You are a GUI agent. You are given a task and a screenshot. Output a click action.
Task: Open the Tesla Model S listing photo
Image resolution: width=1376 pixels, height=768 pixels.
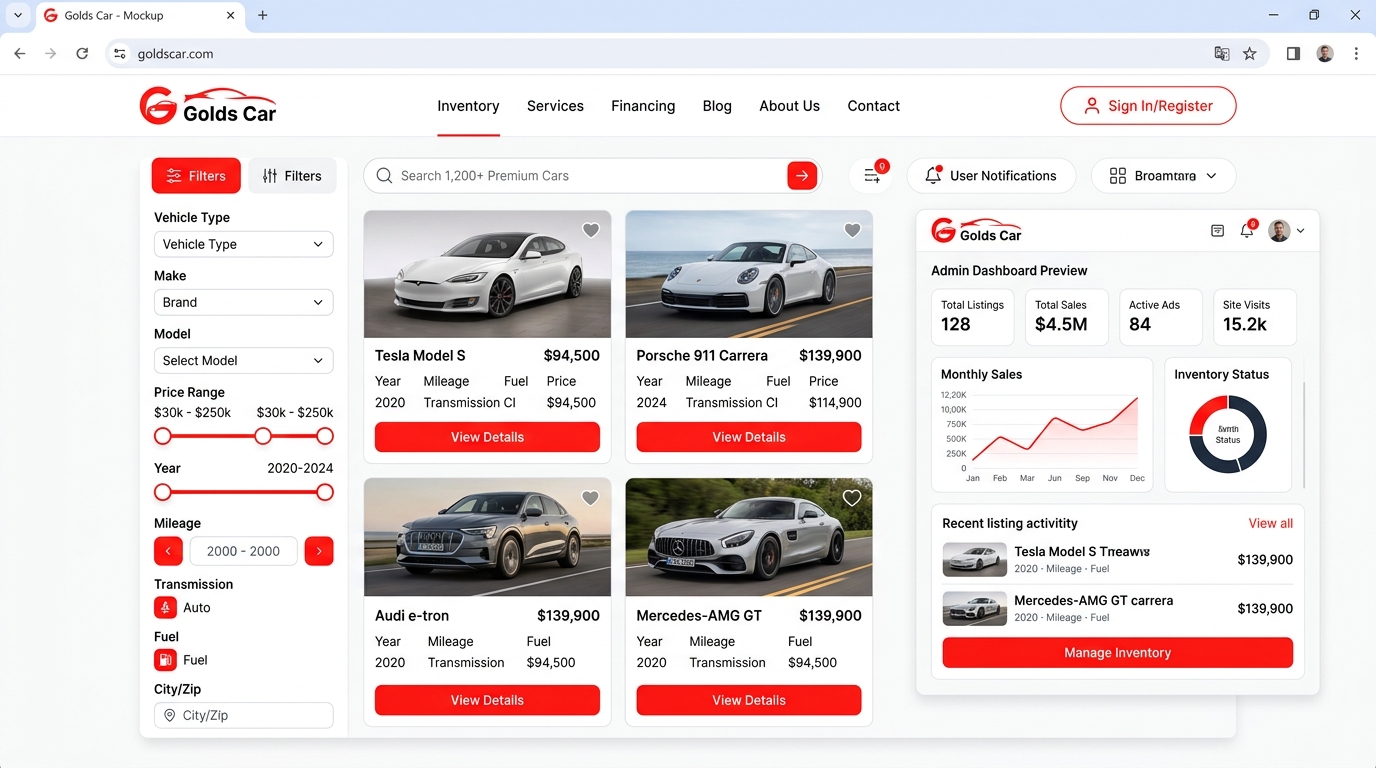pyautogui.click(x=487, y=274)
